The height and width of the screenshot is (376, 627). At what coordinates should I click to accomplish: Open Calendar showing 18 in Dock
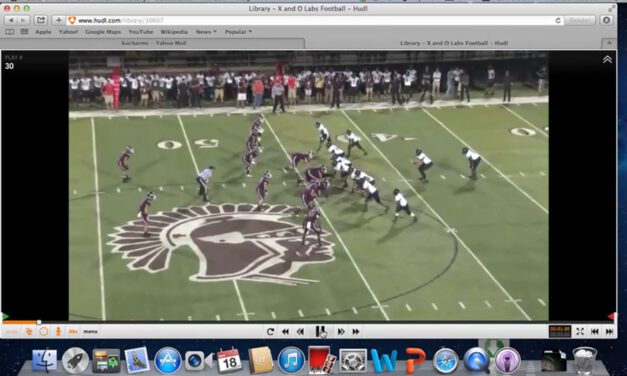click(x=229, y=360)
